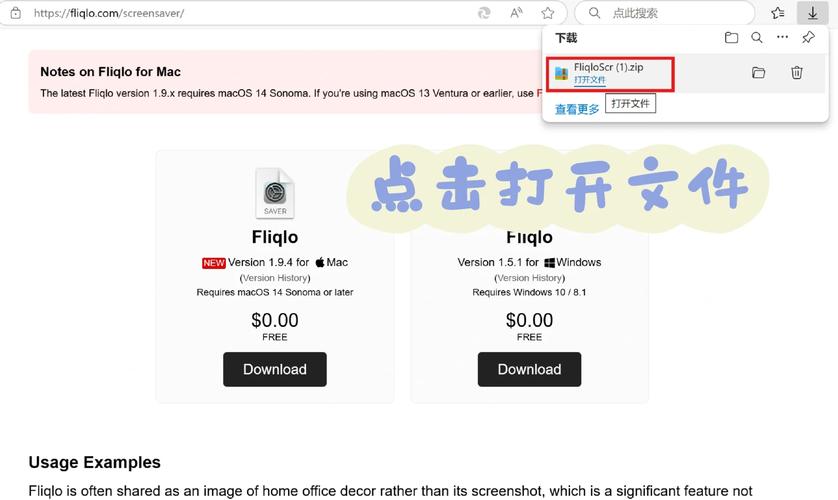Download Fliqlo for Mac button
This screenshot has height=500, width=838.
(x=275, y=369)
